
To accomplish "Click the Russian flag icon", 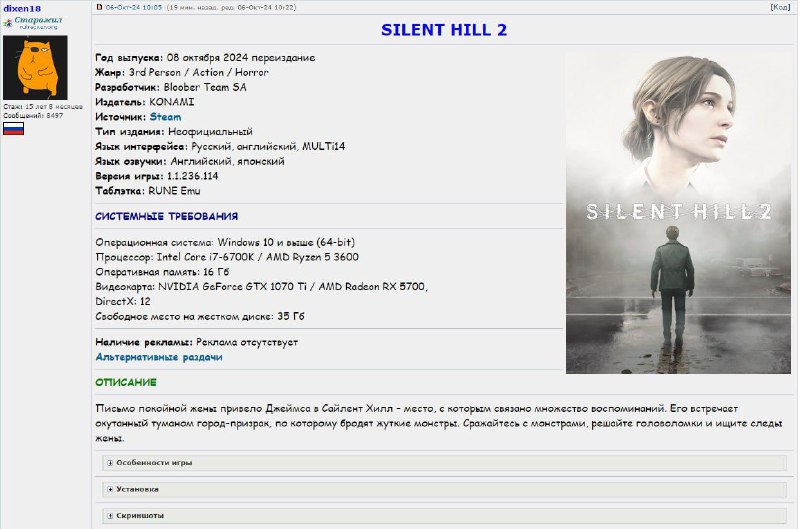I will pos(13,129).
